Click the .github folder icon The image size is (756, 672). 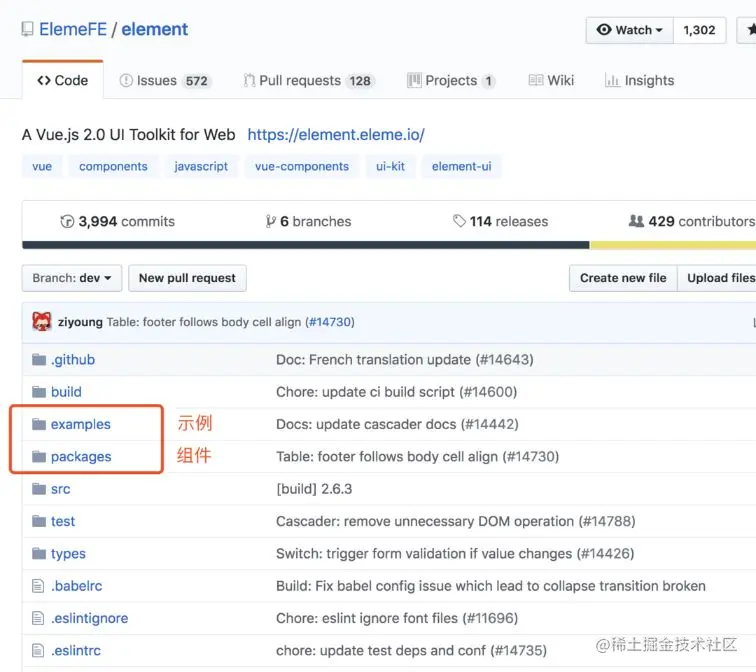(x=39, y=360)
